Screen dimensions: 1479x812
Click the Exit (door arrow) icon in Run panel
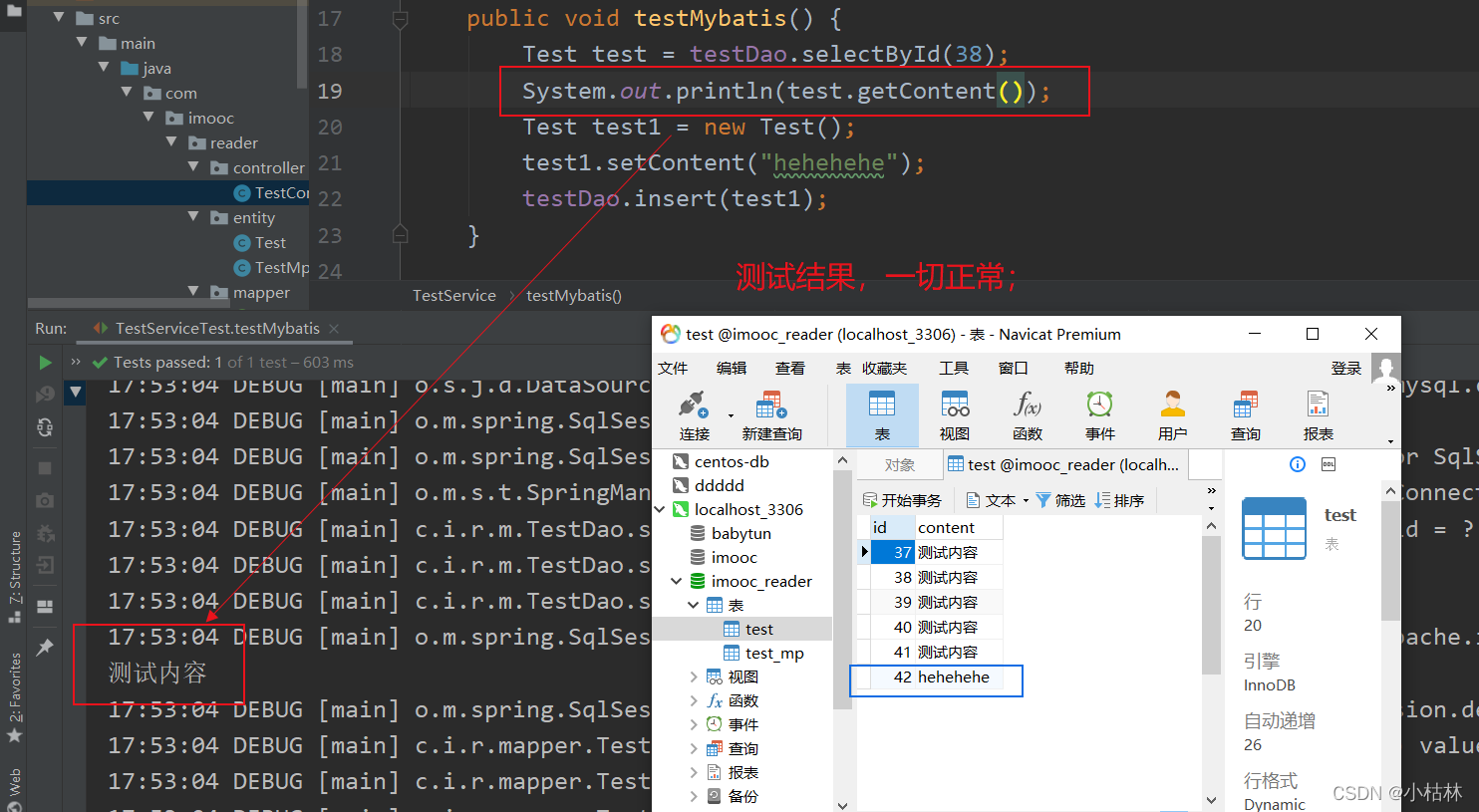pos(45,565)
